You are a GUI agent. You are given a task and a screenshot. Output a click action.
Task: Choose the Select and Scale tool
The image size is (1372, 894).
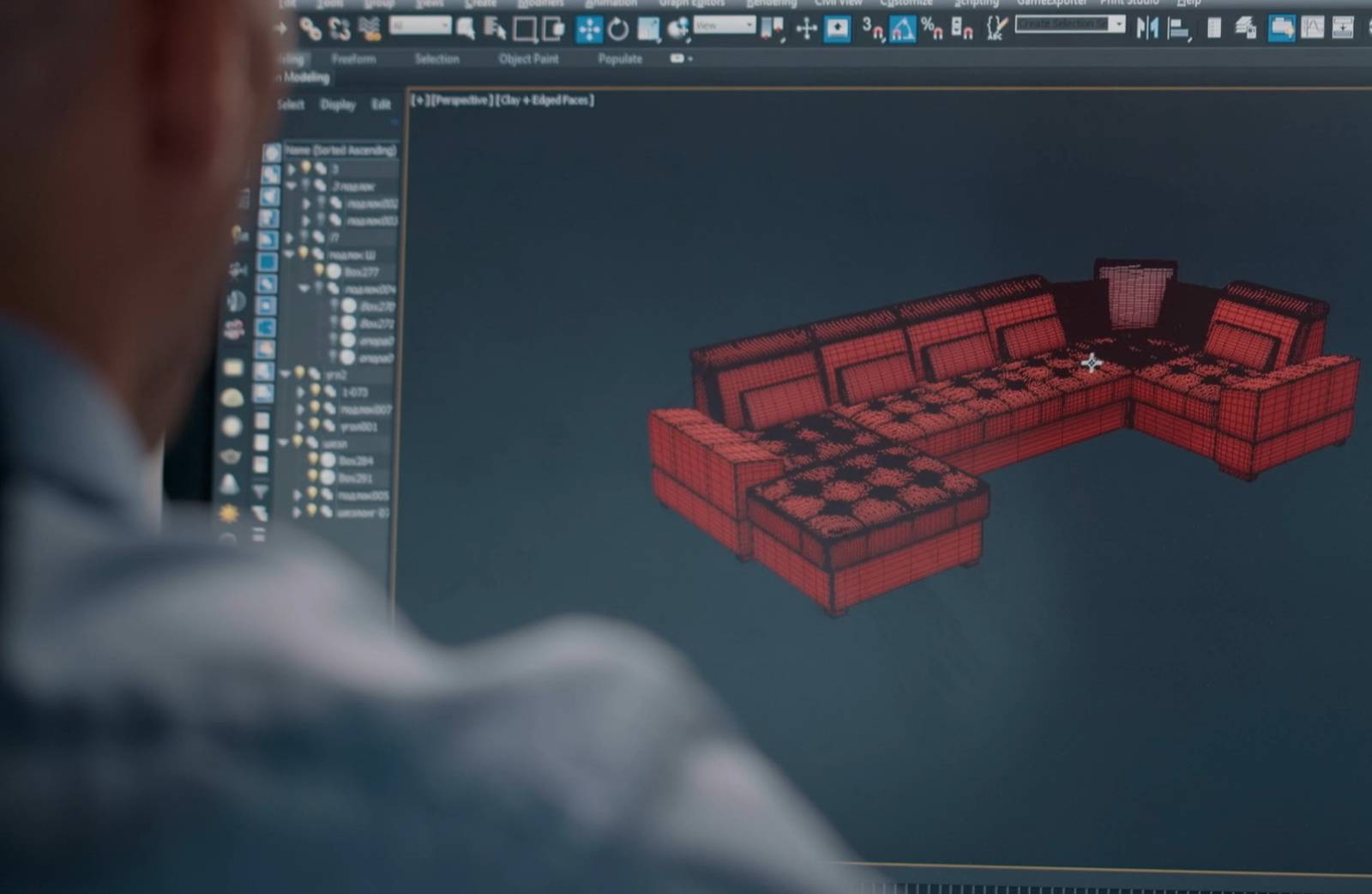[649, 29]
